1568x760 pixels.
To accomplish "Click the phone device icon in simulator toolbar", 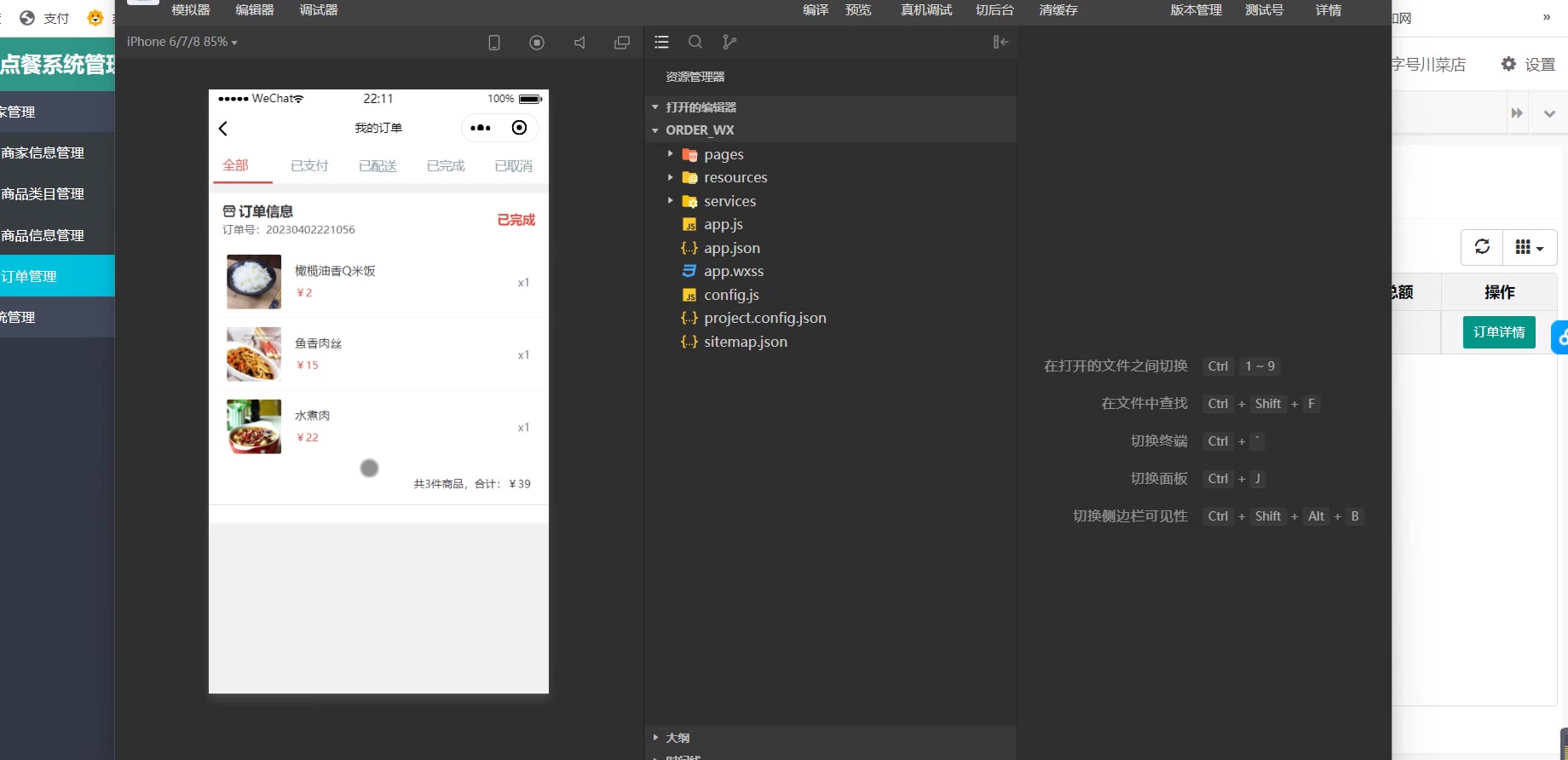I will [x=493, y=43].
